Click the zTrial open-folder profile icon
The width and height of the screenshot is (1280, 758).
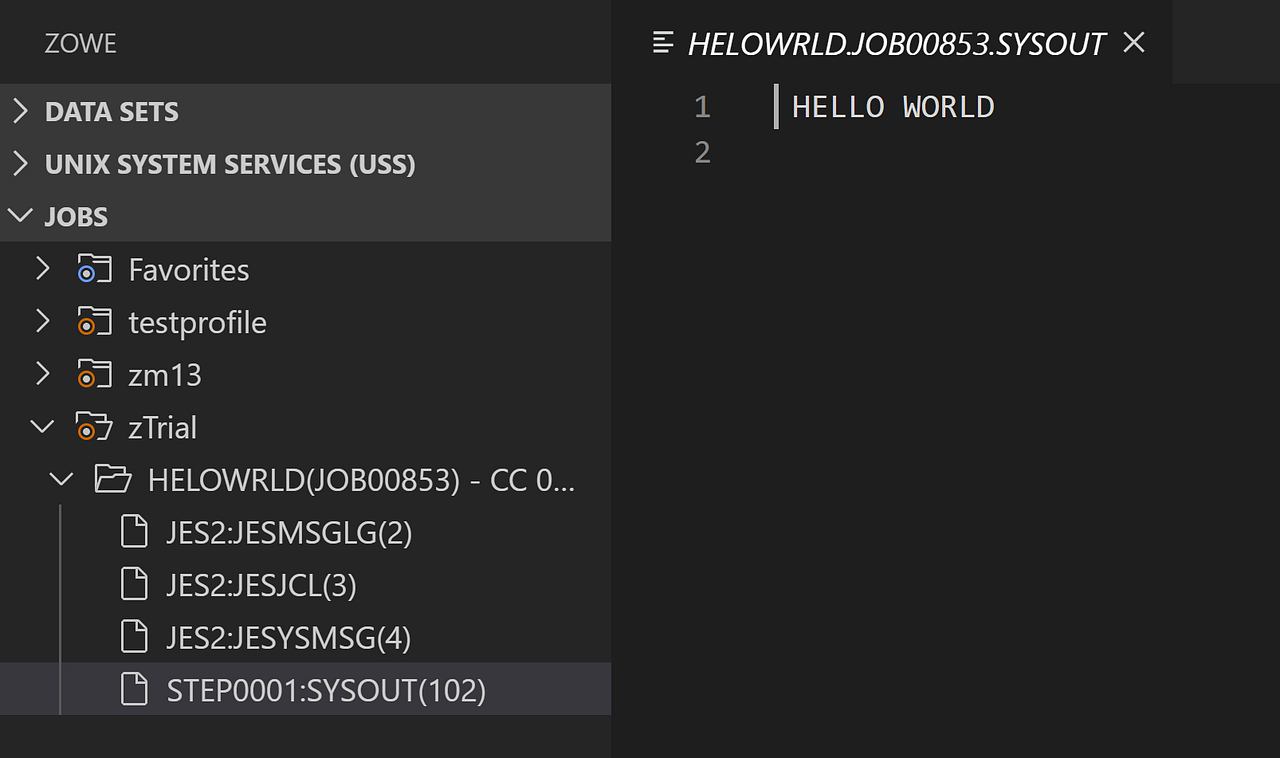(x=94, y=428)
